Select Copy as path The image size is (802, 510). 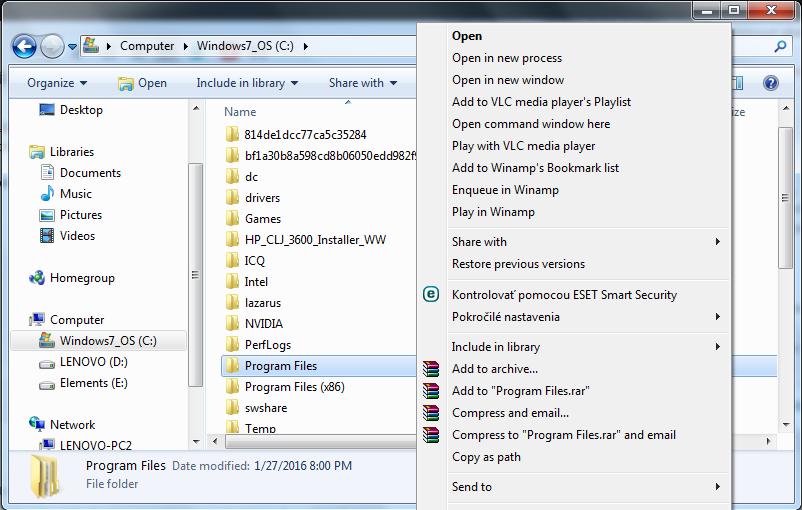[486, 457]
